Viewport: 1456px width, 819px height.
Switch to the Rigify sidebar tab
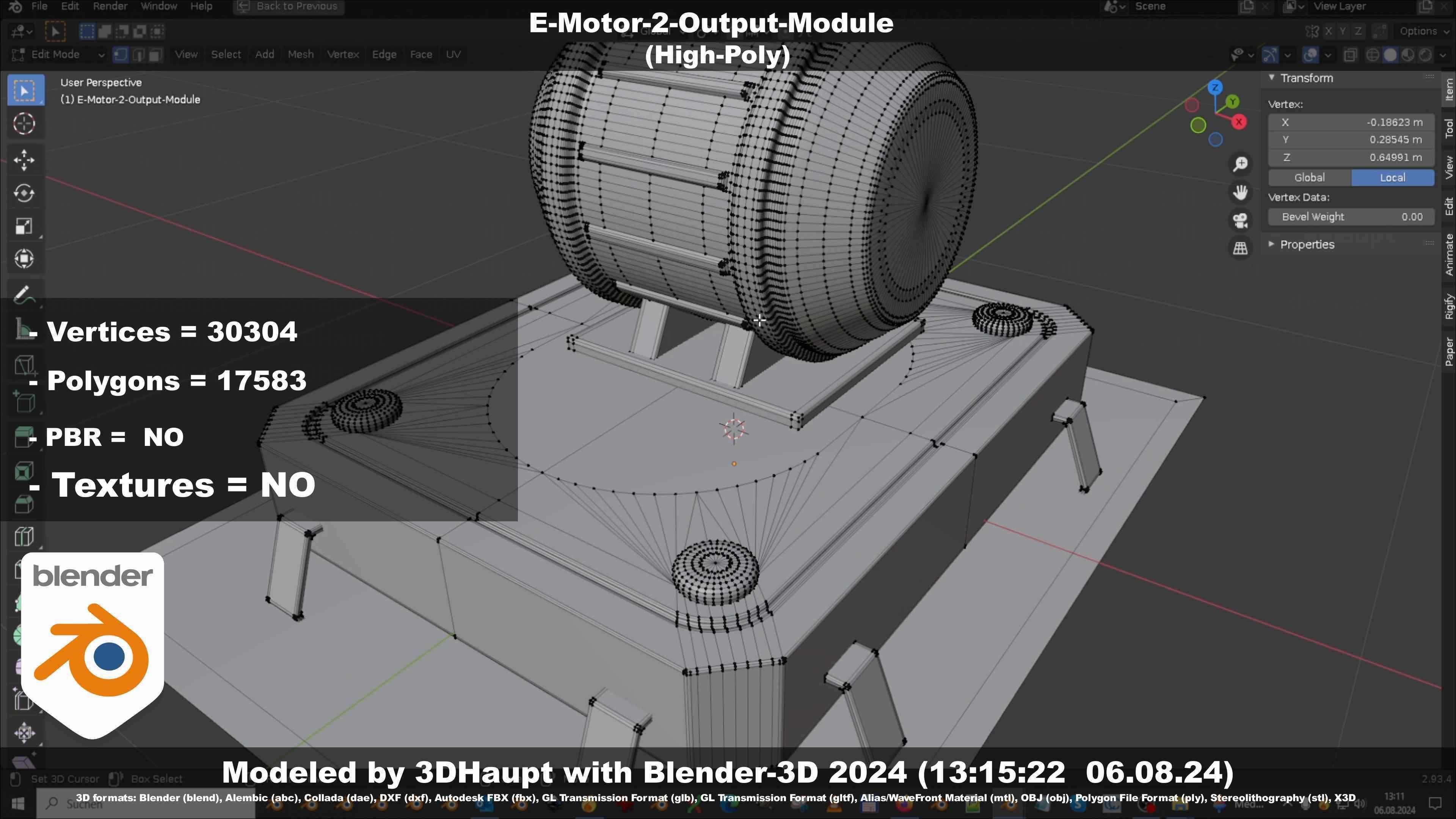(1449, 307)
